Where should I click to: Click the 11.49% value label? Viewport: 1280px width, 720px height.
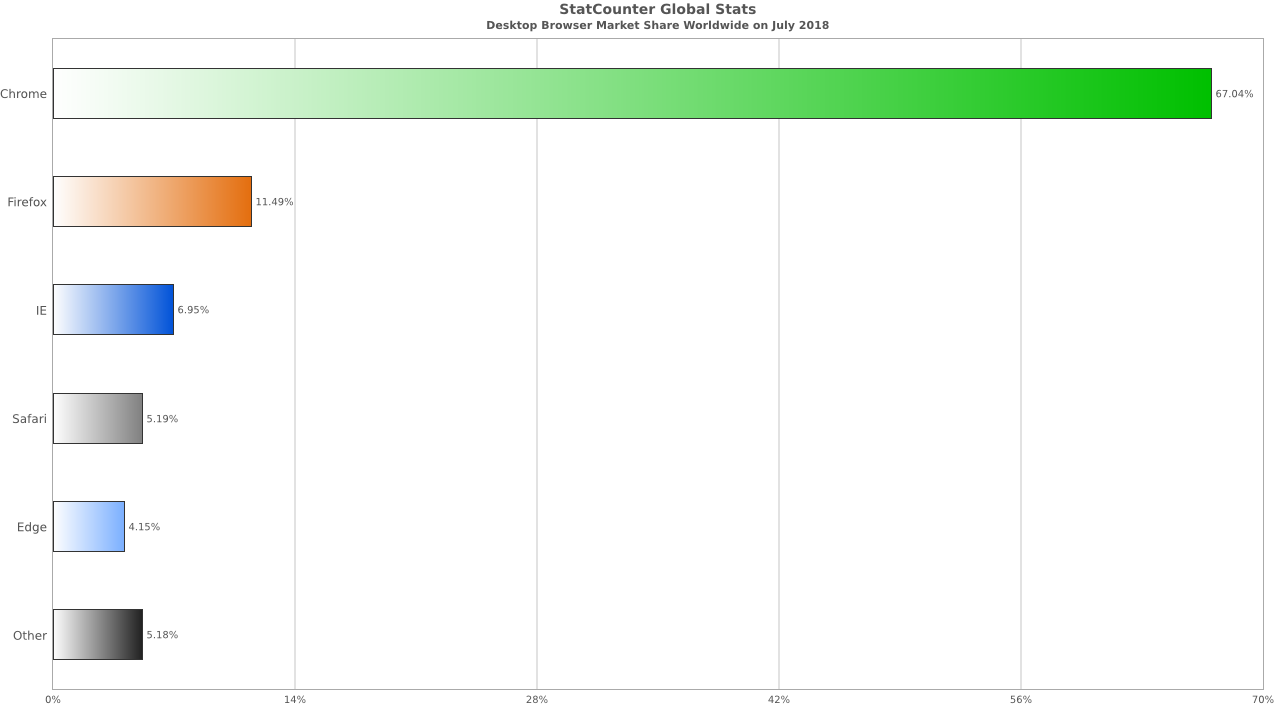(x=274, y=202)
